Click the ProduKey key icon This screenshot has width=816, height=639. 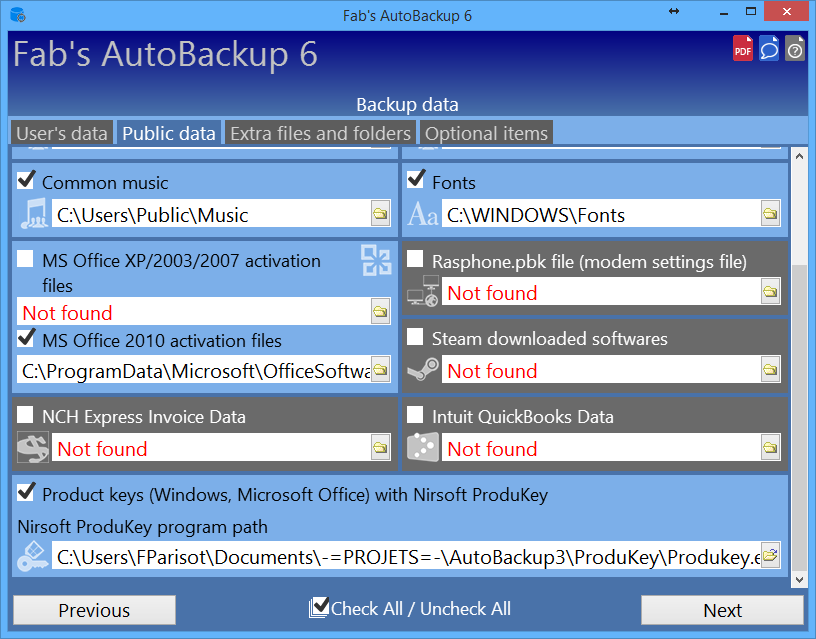pyautogui.click(x=32, y=556)
